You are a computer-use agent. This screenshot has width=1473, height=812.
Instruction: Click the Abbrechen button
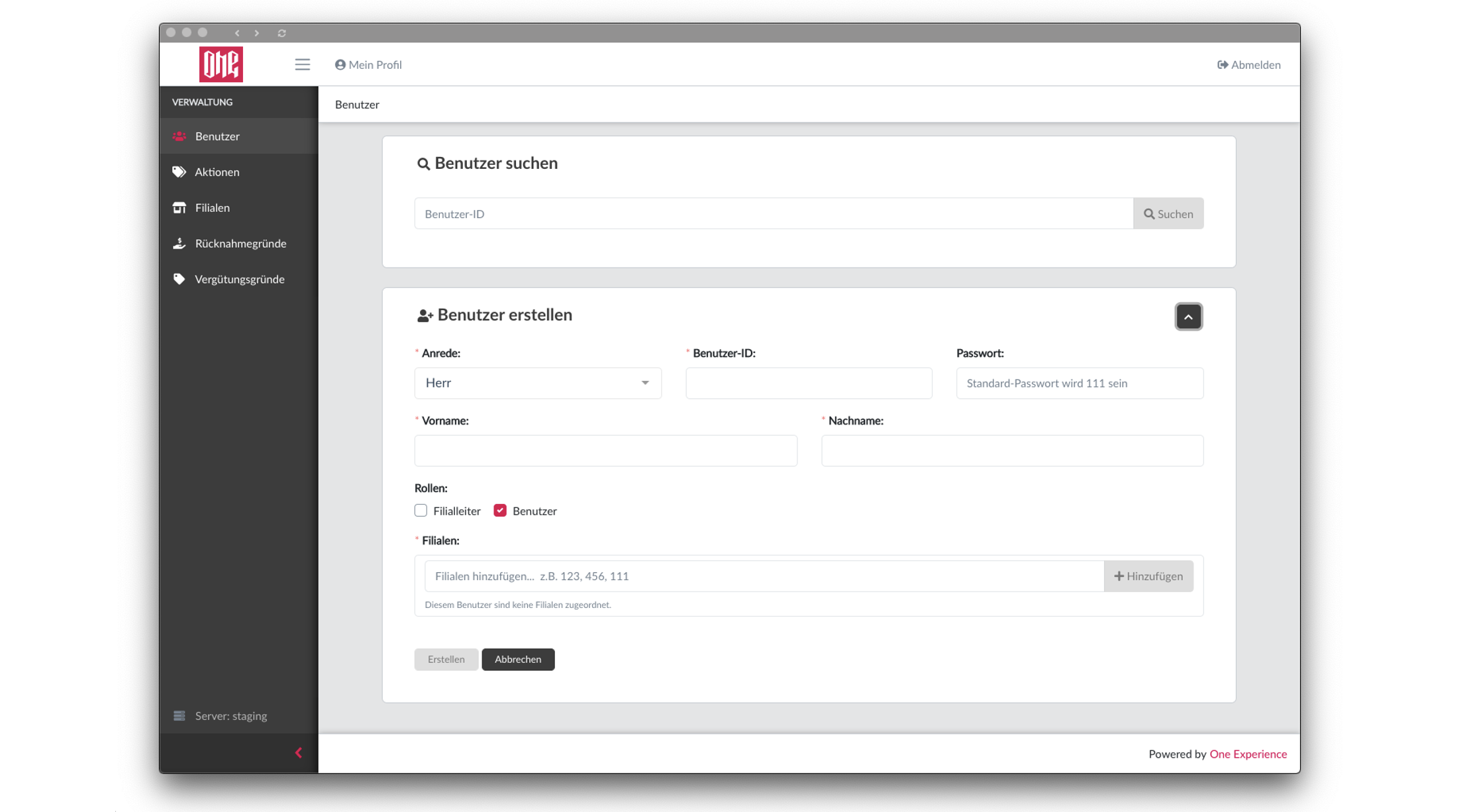[x=517, y=659]
